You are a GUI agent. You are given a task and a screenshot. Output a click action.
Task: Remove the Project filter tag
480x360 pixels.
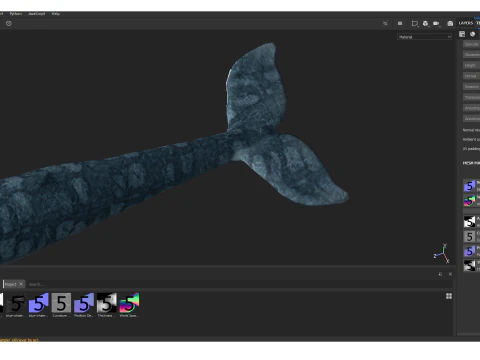21,284
